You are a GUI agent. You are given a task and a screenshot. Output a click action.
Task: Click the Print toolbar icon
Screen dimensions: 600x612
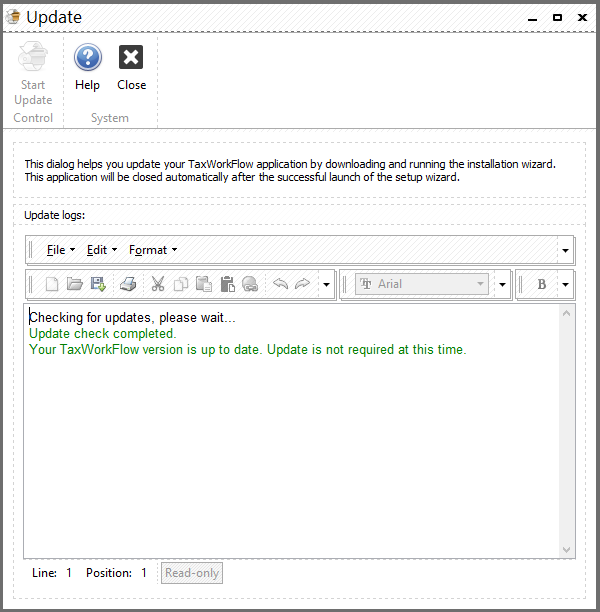pos(128,284)
